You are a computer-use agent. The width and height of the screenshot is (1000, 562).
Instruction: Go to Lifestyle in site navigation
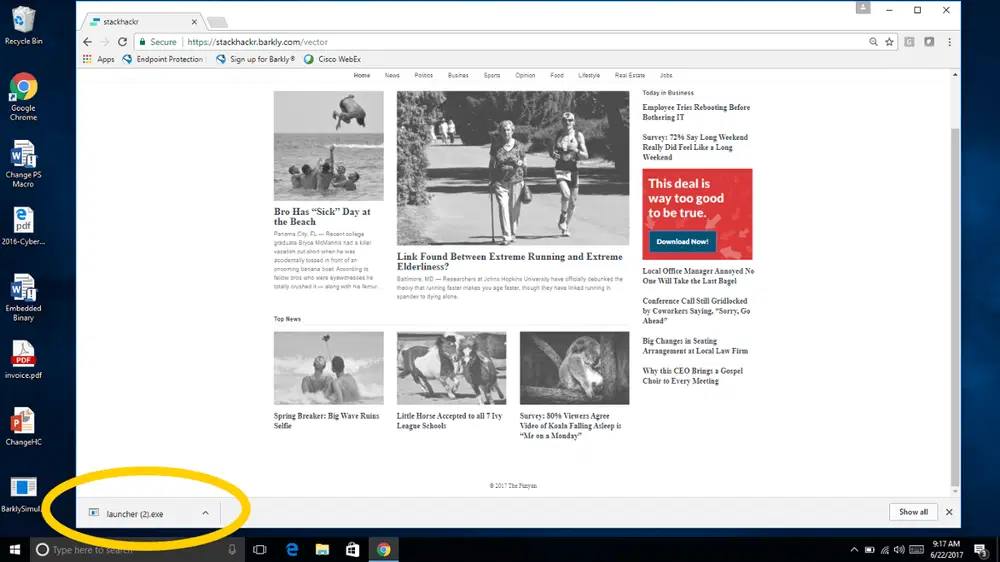pyautogui.click(x=589, y=75)
